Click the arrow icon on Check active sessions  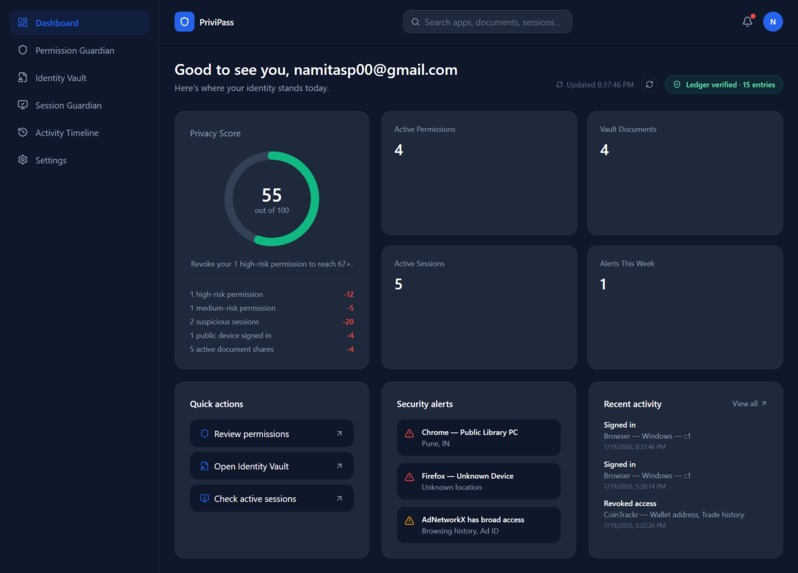click(x=339, y=498)
